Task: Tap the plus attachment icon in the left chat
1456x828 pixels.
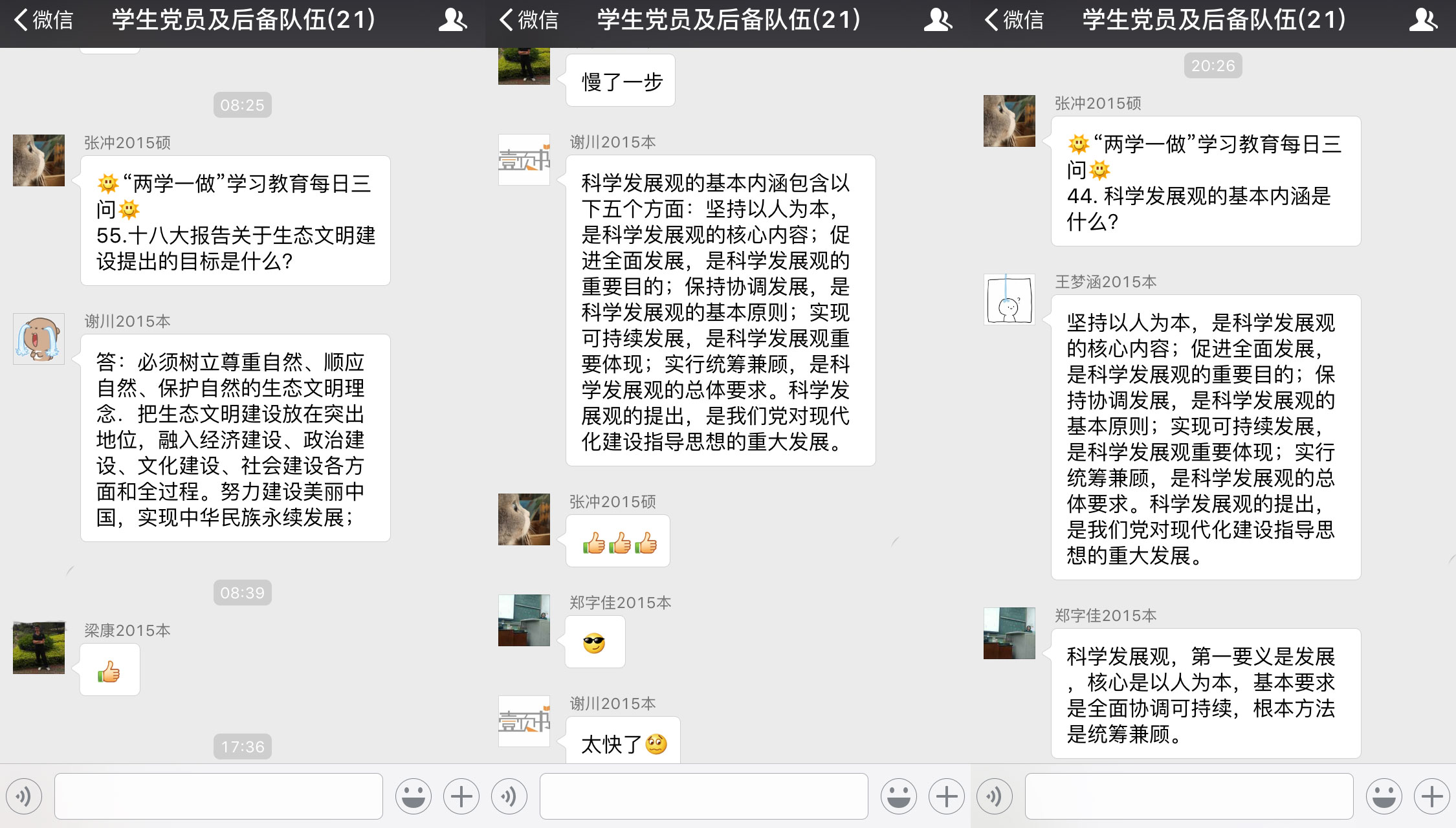Action: tap(461, 796)
